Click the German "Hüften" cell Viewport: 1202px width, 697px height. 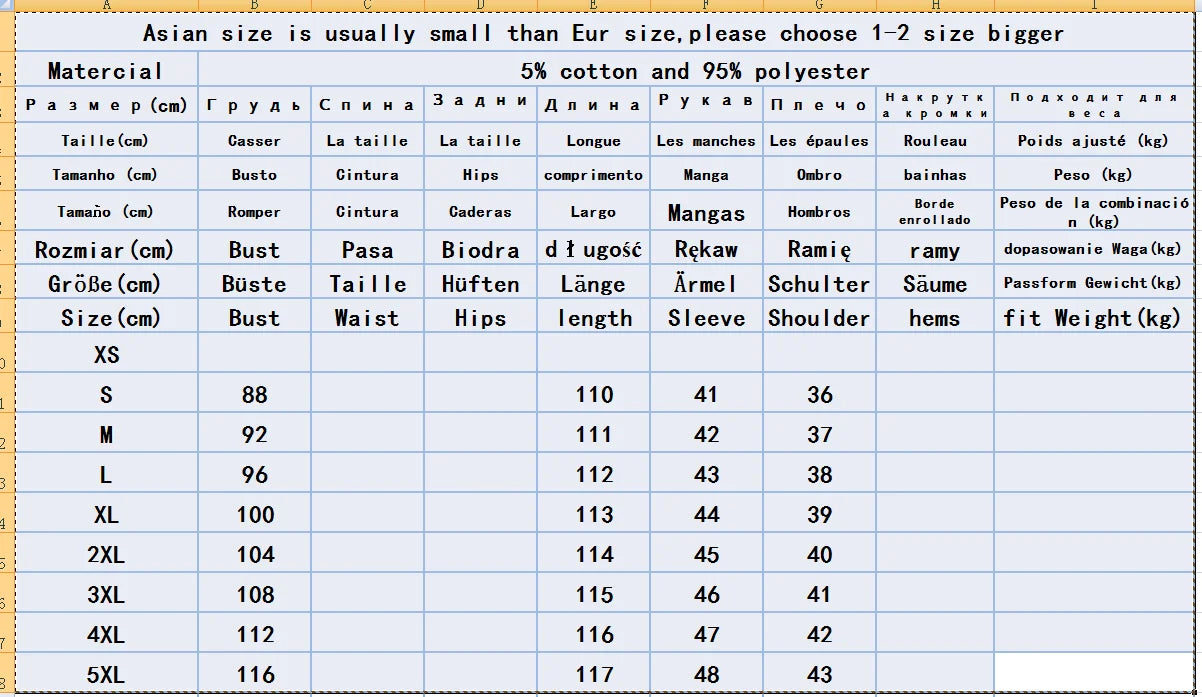click(480, 284)
